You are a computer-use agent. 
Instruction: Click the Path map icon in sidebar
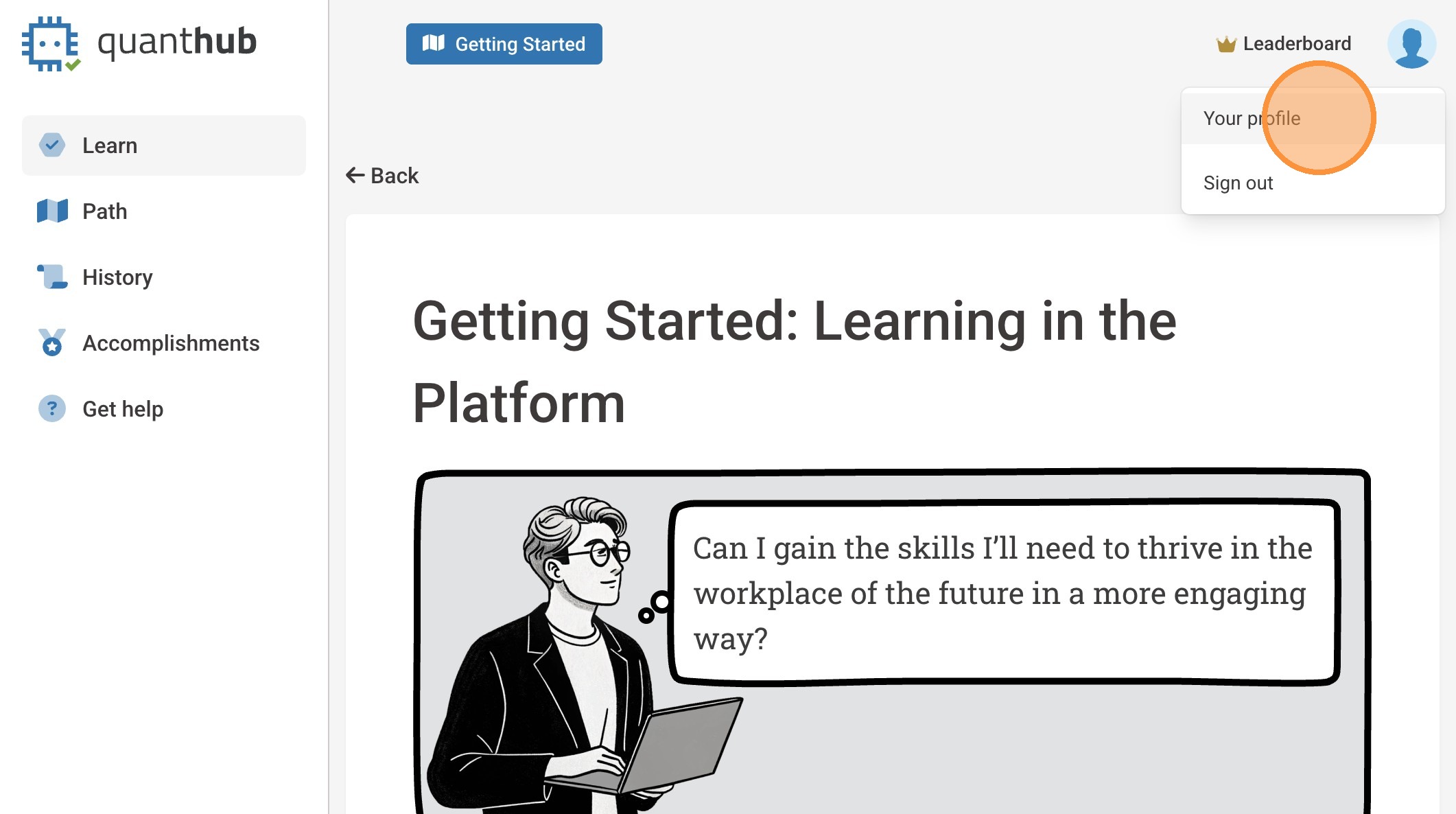click(52, 211)
